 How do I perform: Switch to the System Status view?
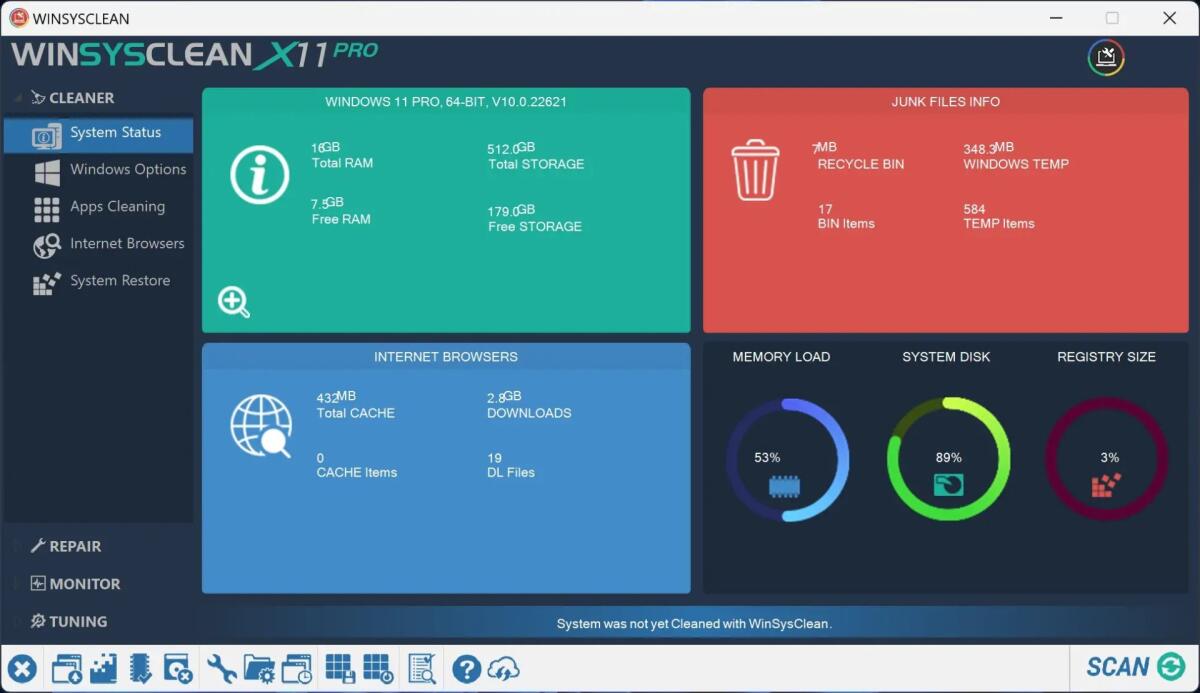point(115,132)
